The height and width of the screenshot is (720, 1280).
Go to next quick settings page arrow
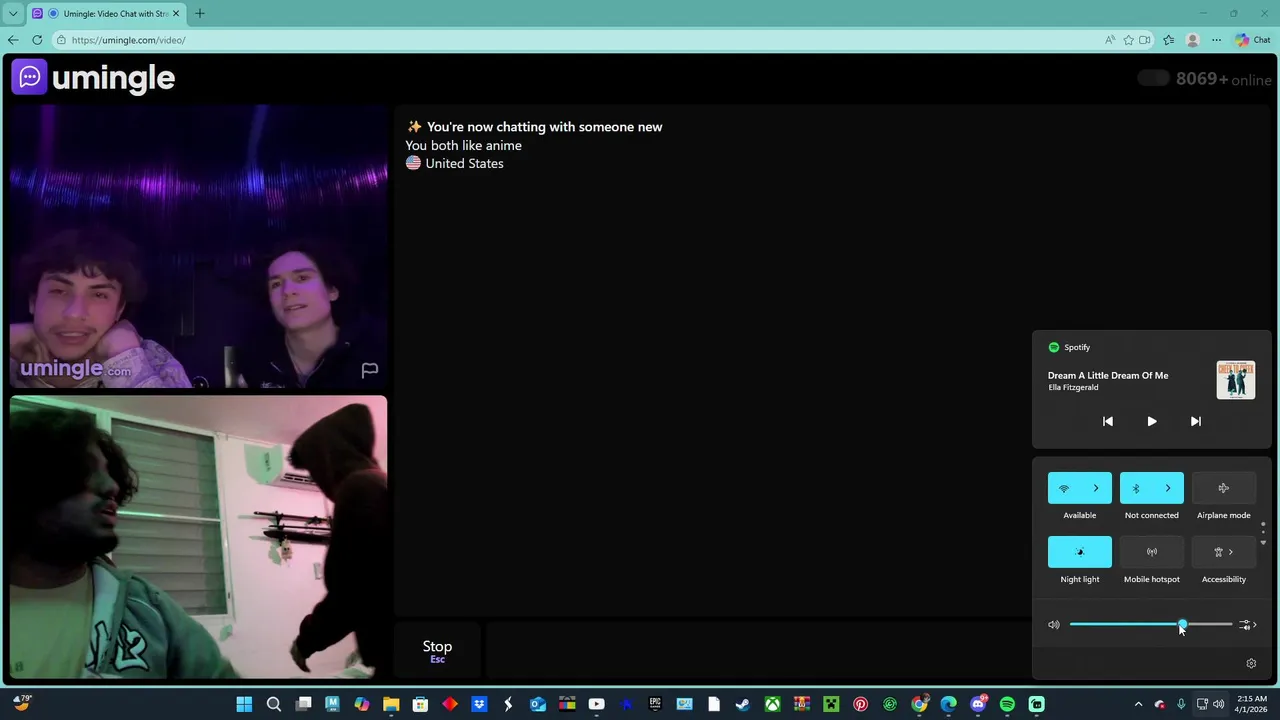pos(1263,543)
